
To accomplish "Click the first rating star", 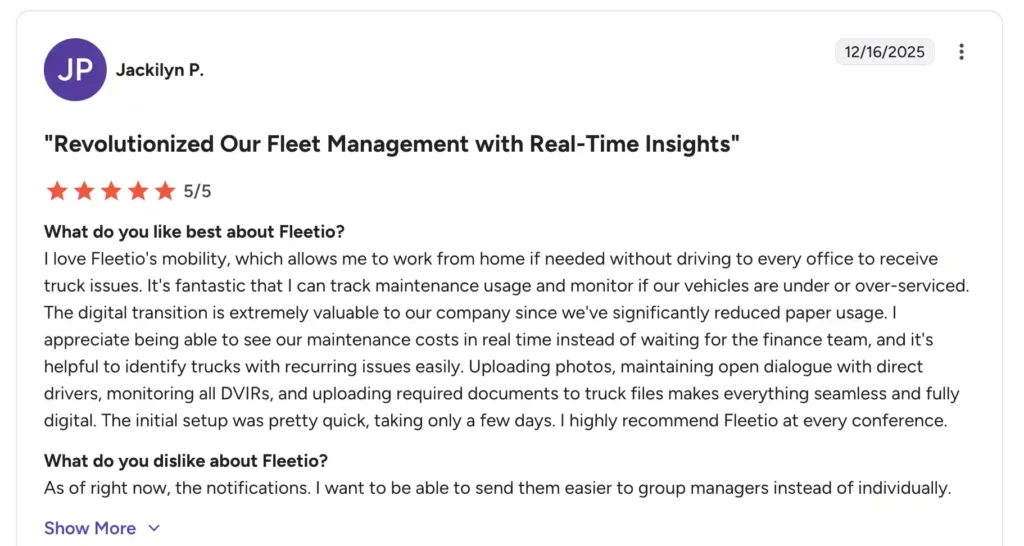I will [x=57, y=191].
